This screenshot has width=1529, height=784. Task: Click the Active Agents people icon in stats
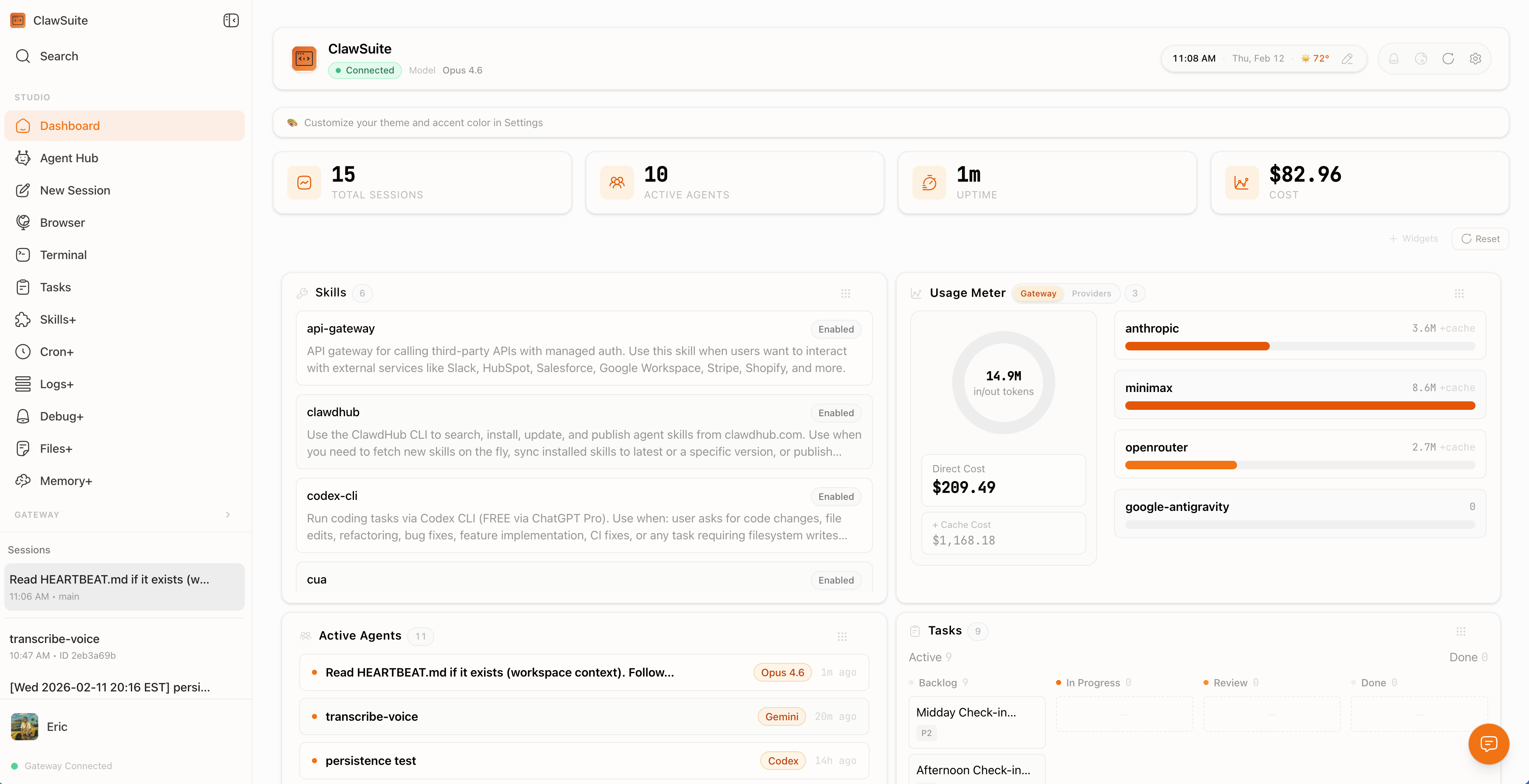[617, 183]
